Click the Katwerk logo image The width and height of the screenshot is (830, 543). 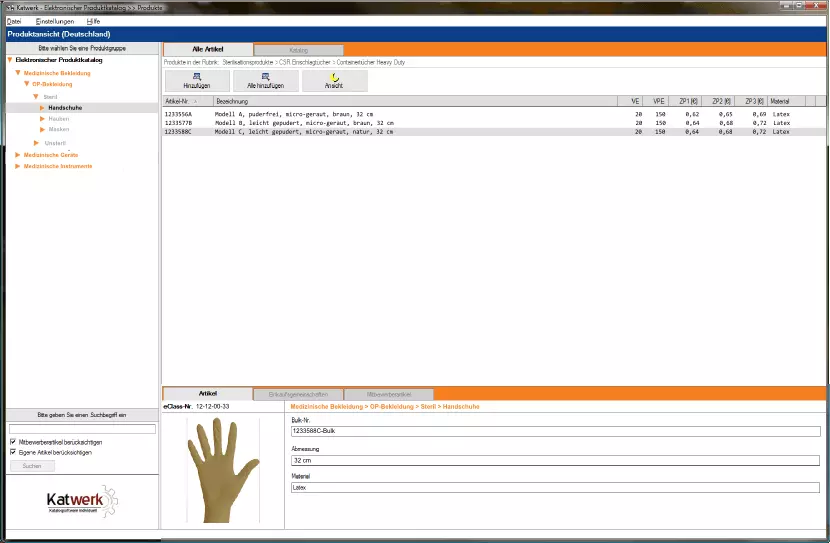pos(81,499)
